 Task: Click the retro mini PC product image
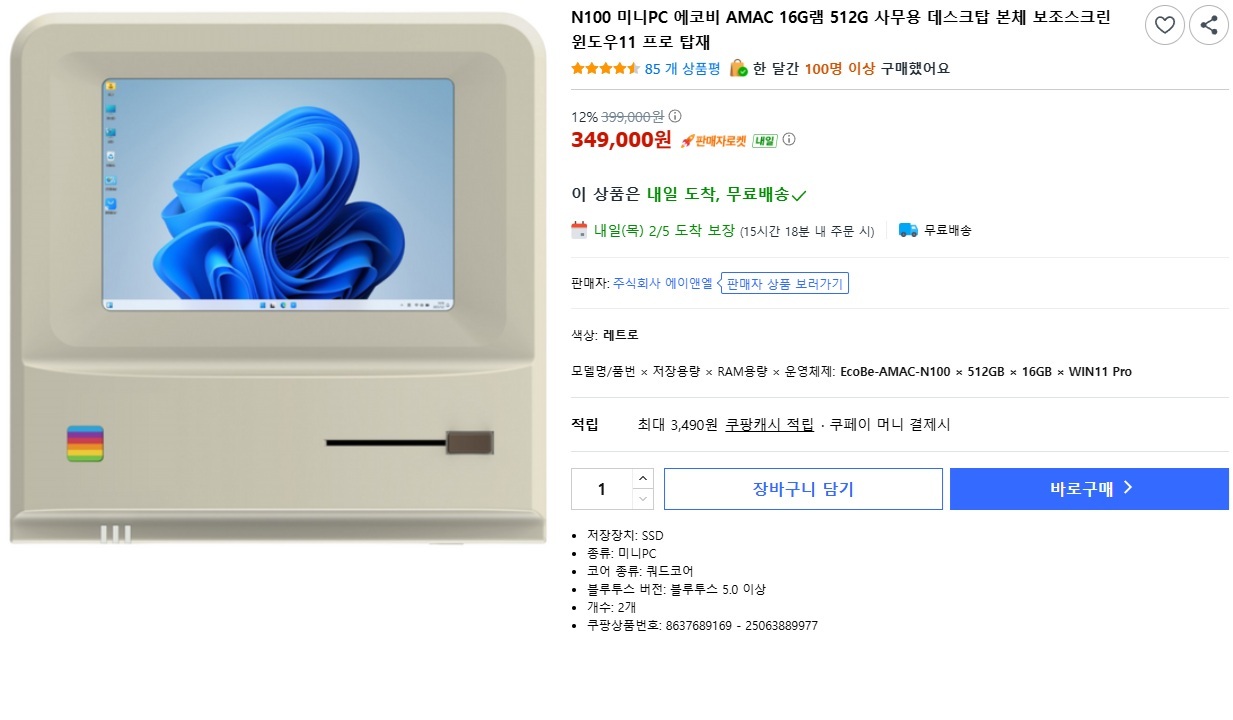pyautogui.click(x=279, y=278)
